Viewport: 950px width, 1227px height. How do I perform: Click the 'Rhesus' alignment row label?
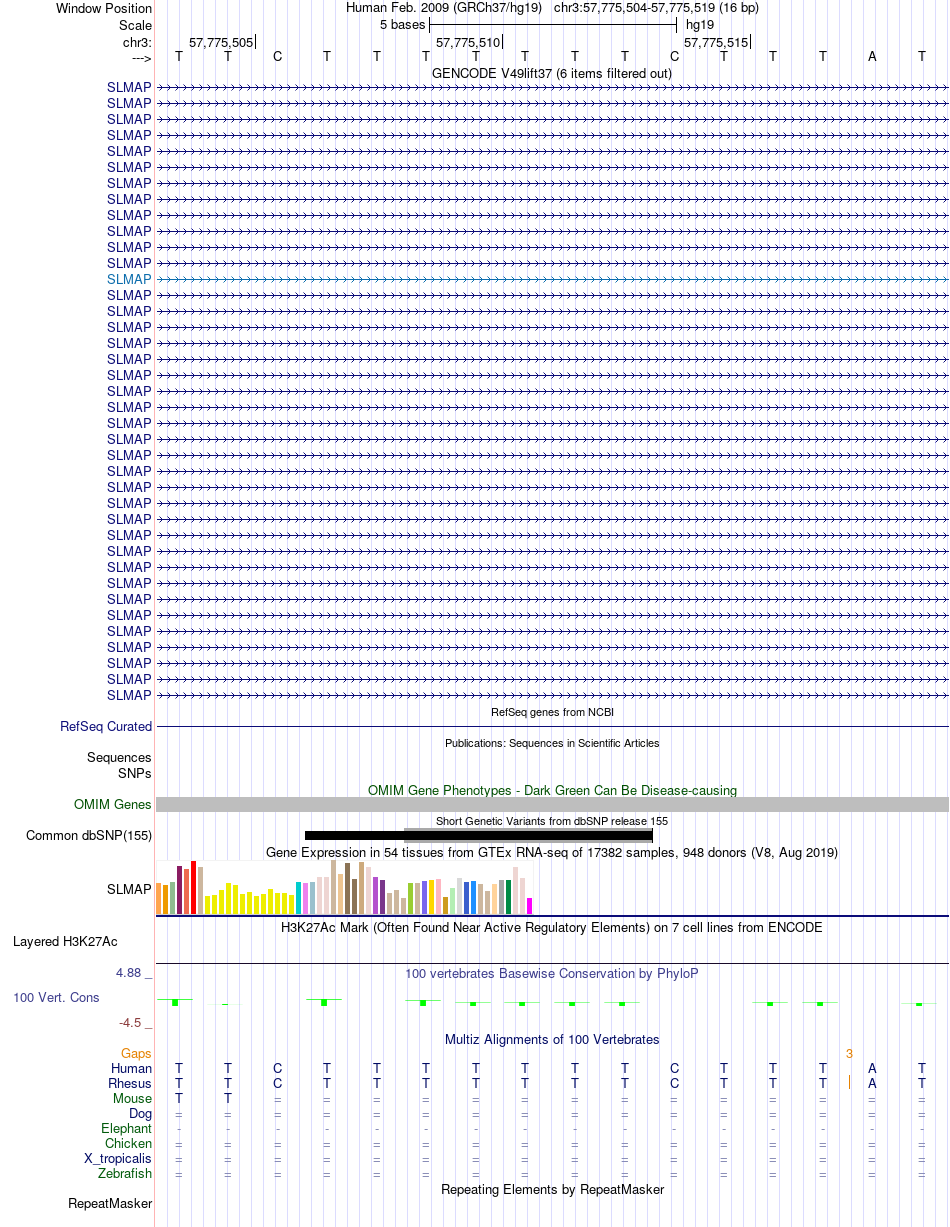(x=130, y=1083)
